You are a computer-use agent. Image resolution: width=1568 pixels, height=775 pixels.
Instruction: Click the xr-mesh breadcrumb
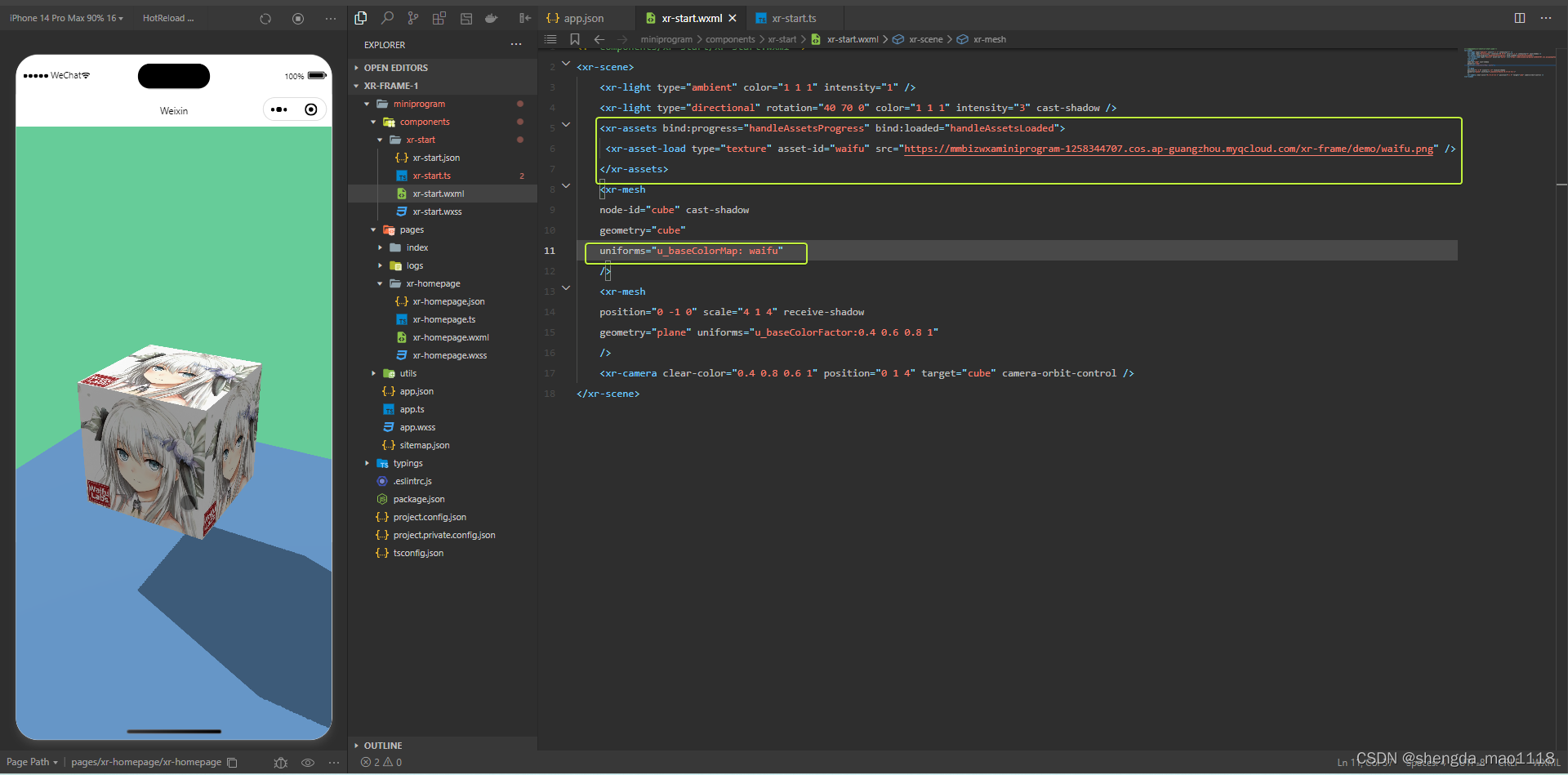(x=989, y=39)
